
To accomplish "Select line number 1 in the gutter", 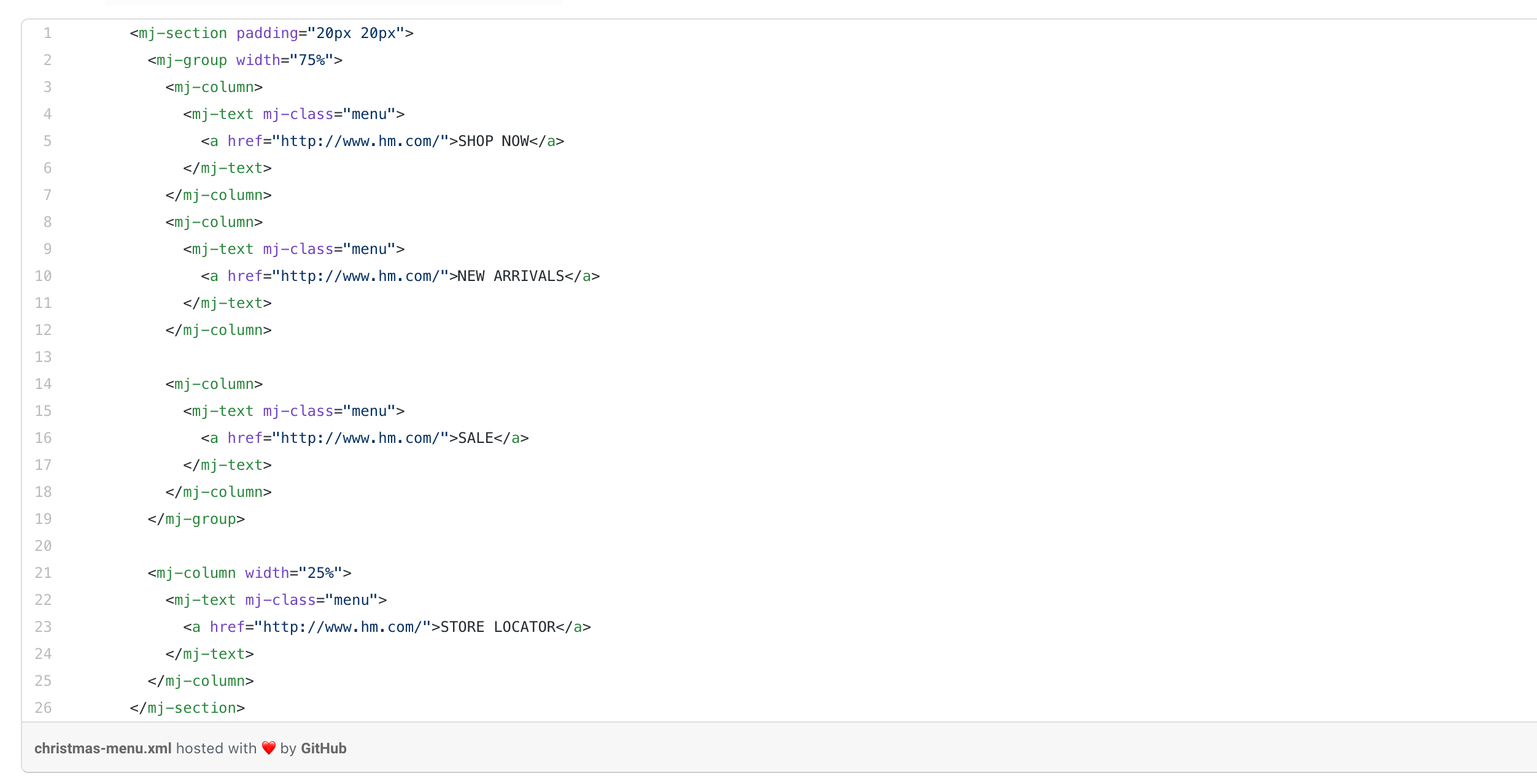I will 47,33.
